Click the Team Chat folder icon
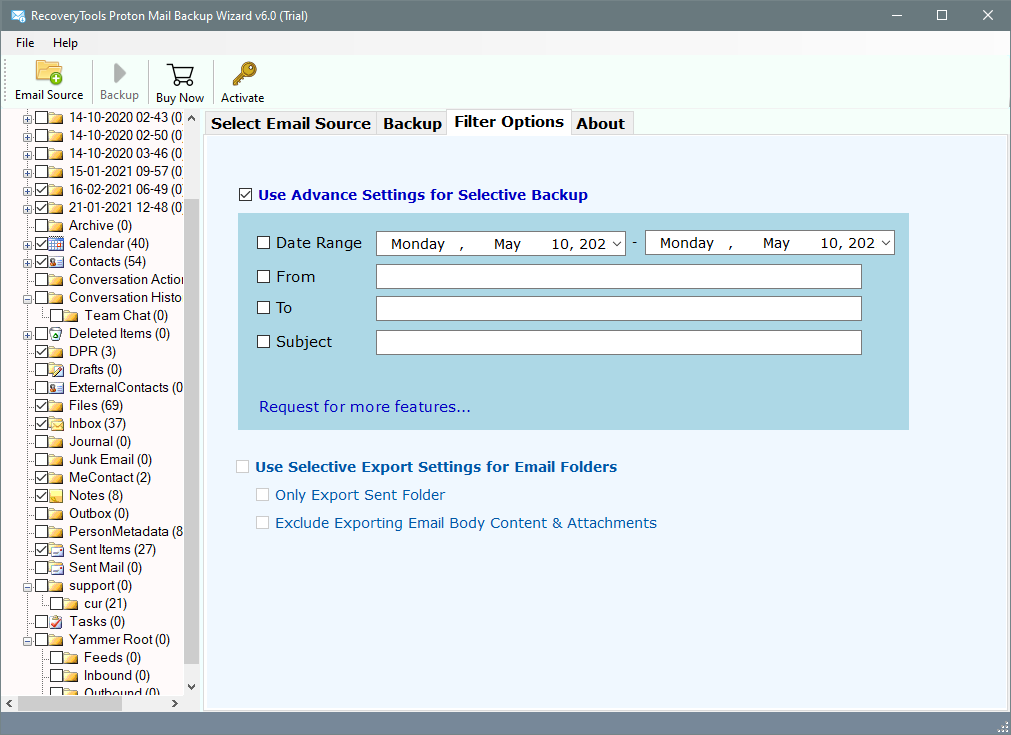 [72, 316]
